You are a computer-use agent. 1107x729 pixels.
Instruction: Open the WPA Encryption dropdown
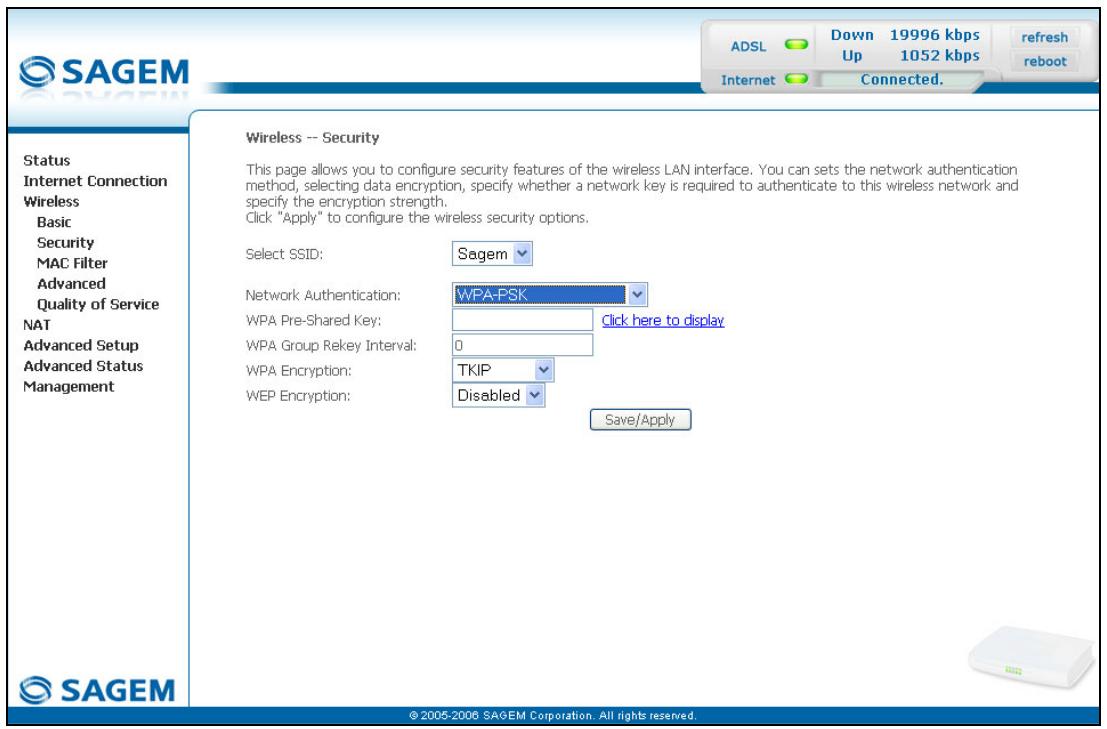(x=503, y=370)
